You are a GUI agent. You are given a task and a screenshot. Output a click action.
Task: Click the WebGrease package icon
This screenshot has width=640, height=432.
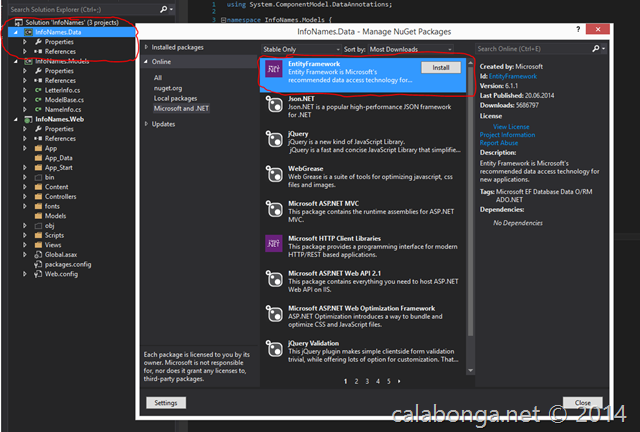click(x=274, y=174)
